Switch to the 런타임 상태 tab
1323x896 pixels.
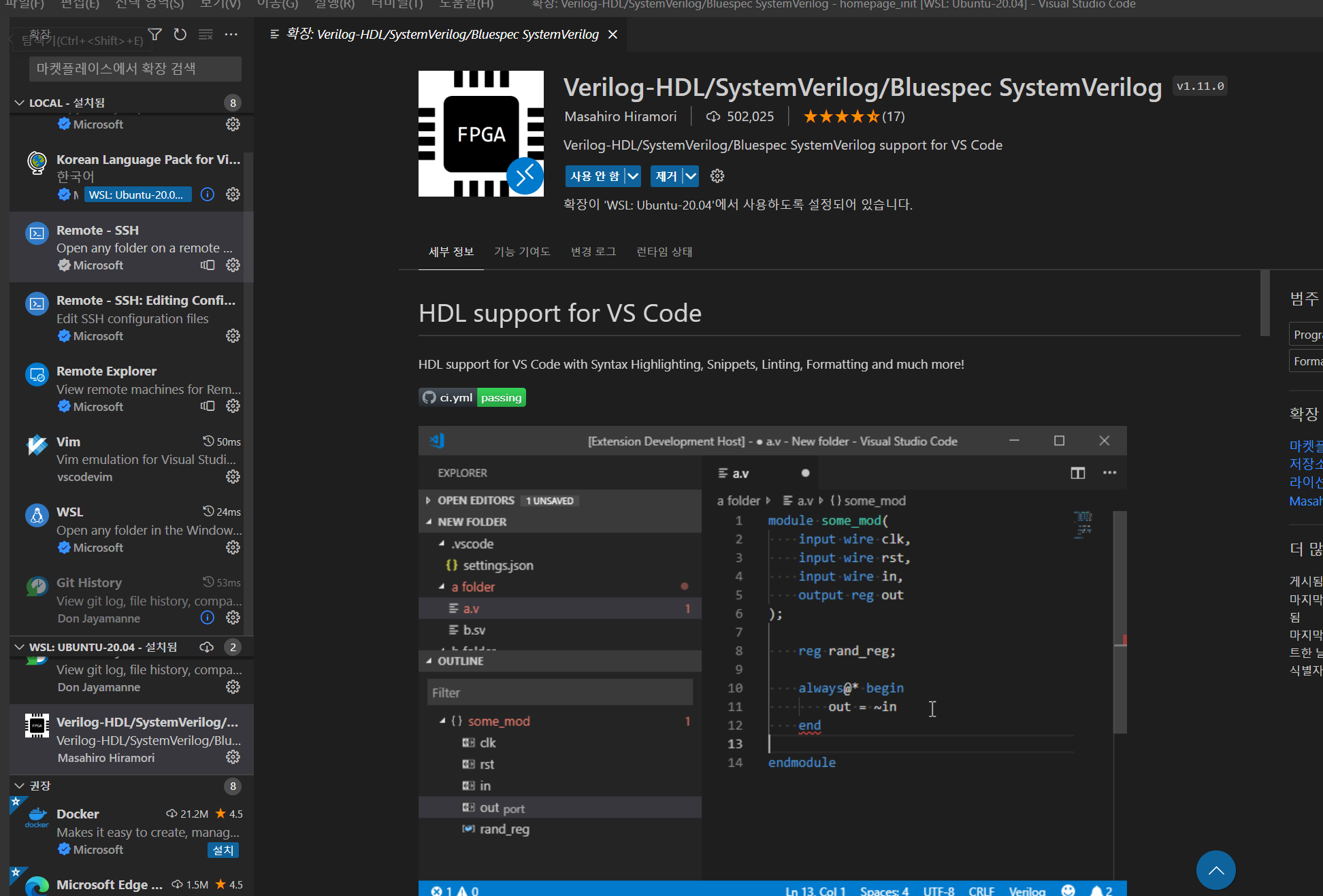tap(664, 252)
